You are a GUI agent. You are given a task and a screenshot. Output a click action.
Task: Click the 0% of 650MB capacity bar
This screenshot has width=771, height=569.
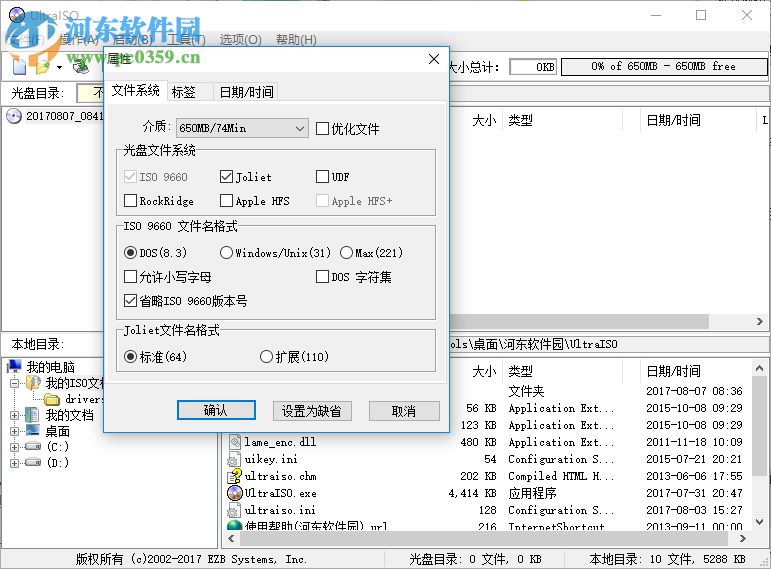[664, 67]
